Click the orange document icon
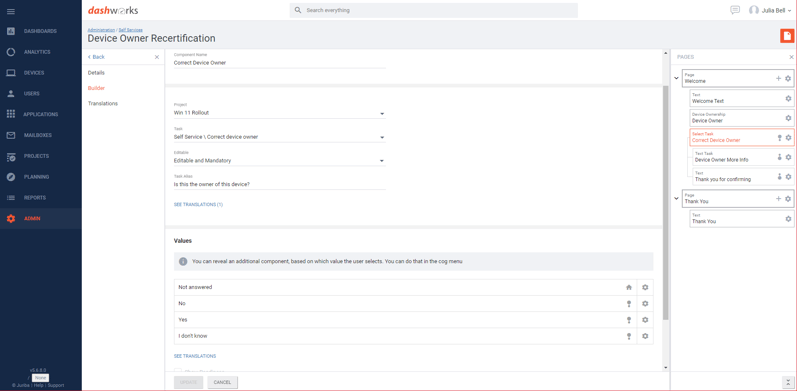 787,36
